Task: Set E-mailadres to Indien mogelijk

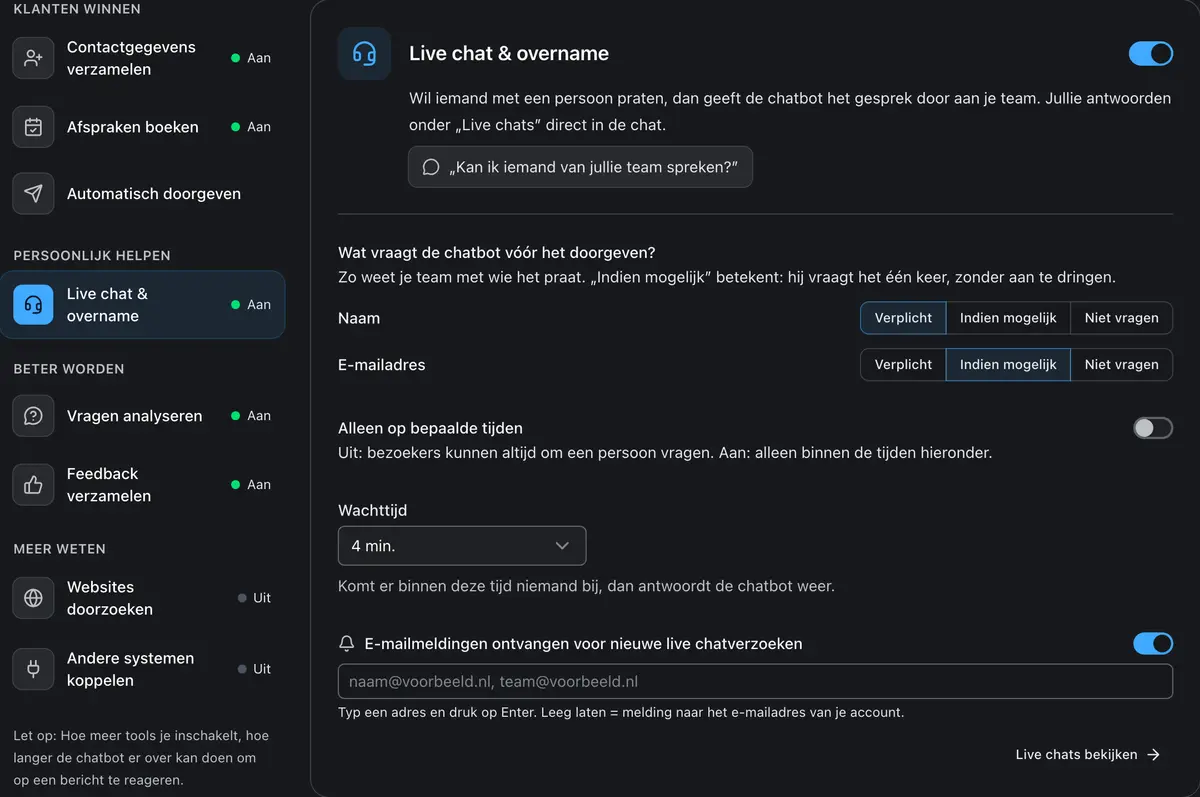Action: 1008,365
